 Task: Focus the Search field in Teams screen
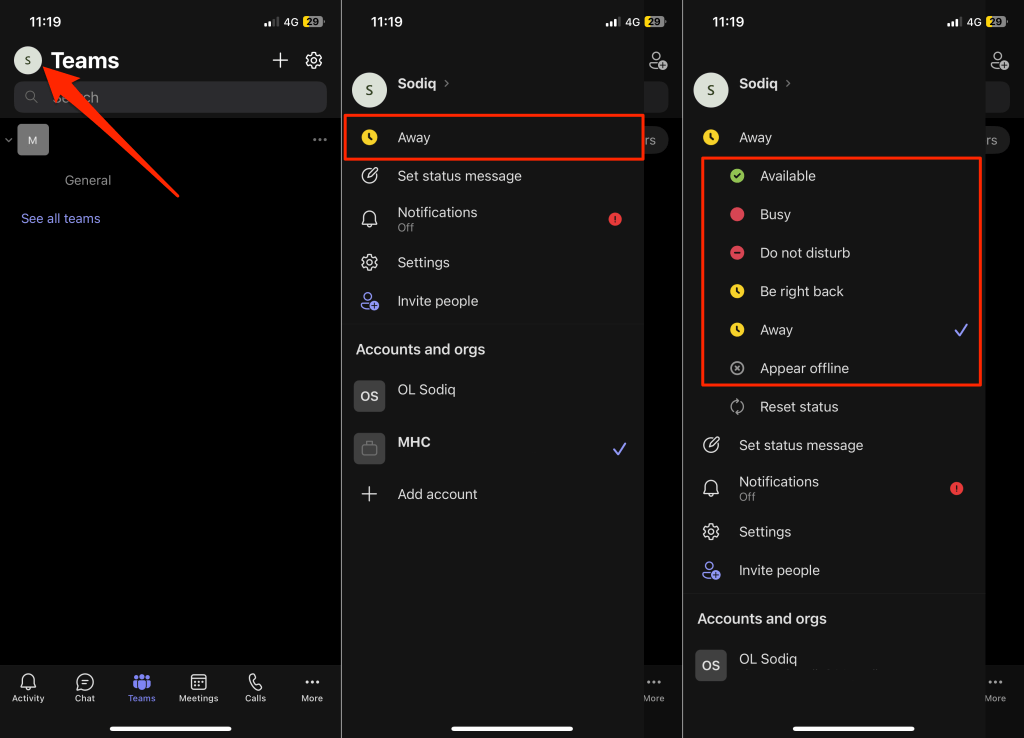[x=170, y=97]
